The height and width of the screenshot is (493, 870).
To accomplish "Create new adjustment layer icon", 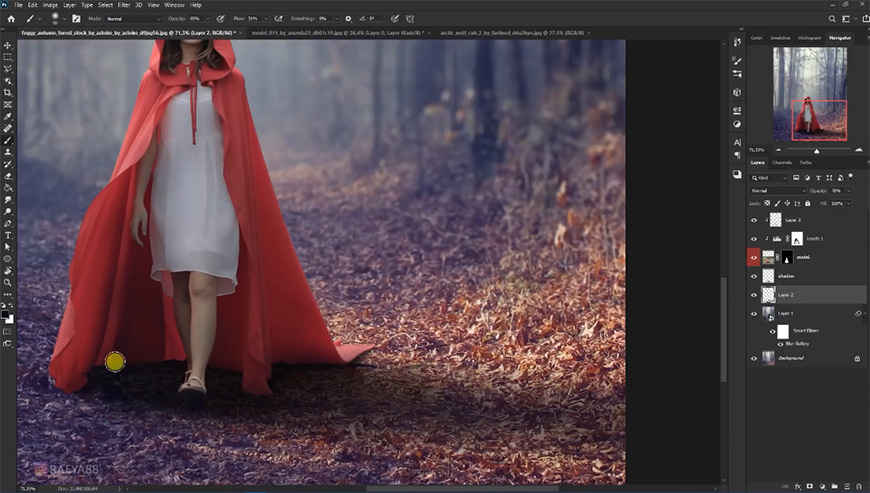I will coord(822,486).
